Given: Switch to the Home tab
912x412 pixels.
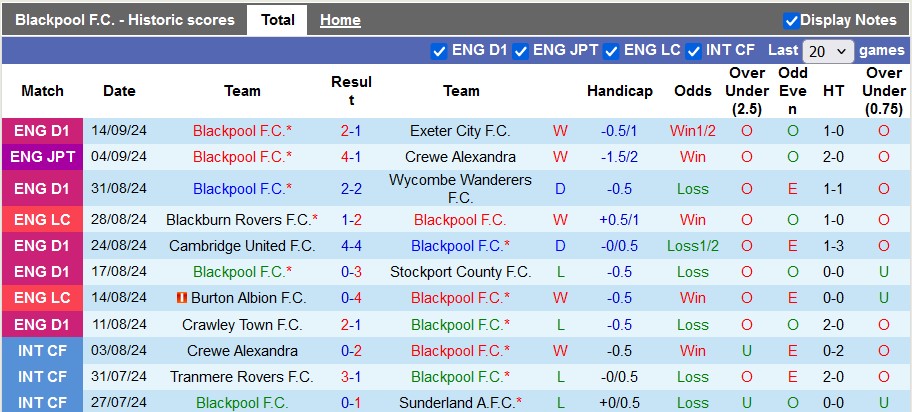Looking at the screenshot, I should (340, 20).
